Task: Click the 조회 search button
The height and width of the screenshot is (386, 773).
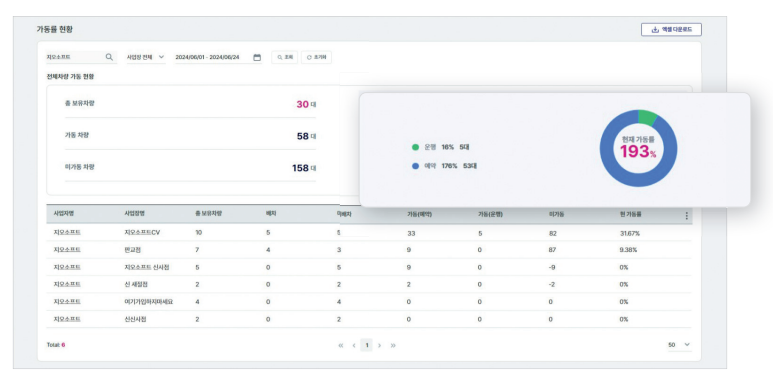Action: pyautogui.click(x=284, y=57)
